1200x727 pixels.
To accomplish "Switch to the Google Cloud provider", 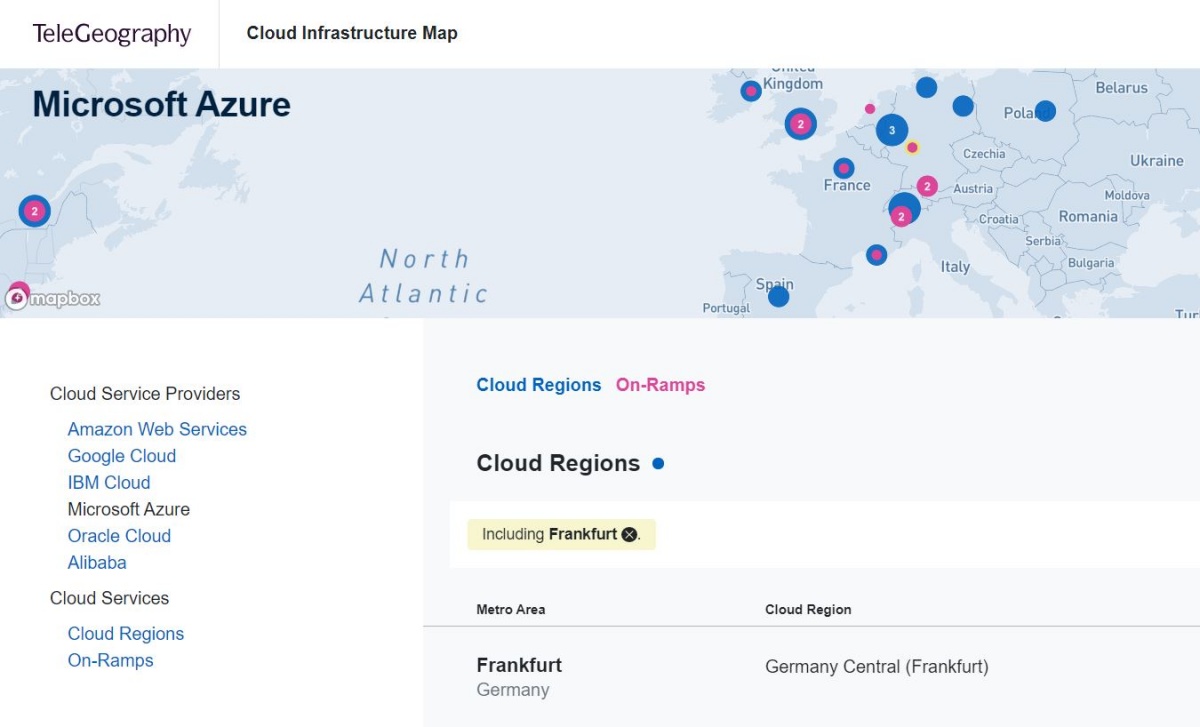I will (x=122, y=456).
